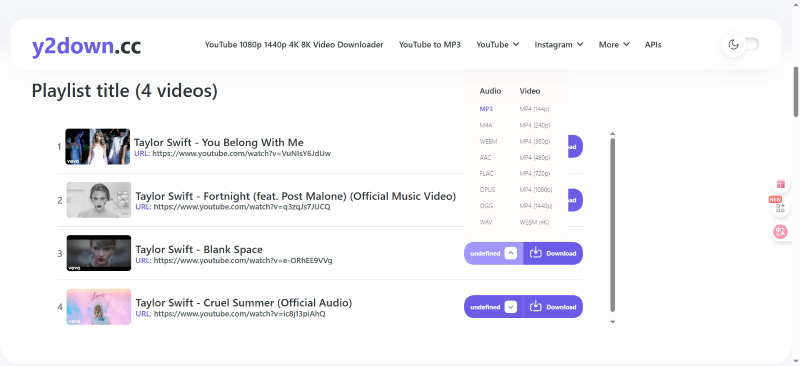Pick OPUS audio format
The image size is (800, 366).
click(x=487, y=190)
